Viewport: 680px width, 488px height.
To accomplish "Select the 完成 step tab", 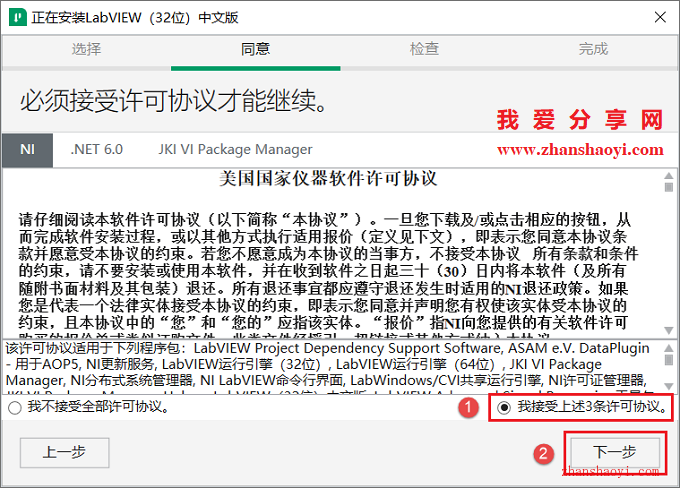I will (x=593, y=49).
